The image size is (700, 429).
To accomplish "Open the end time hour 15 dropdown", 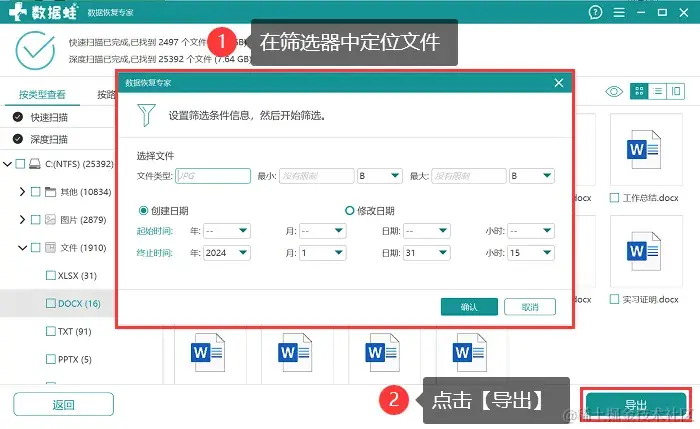I will (x=531, y=253).
